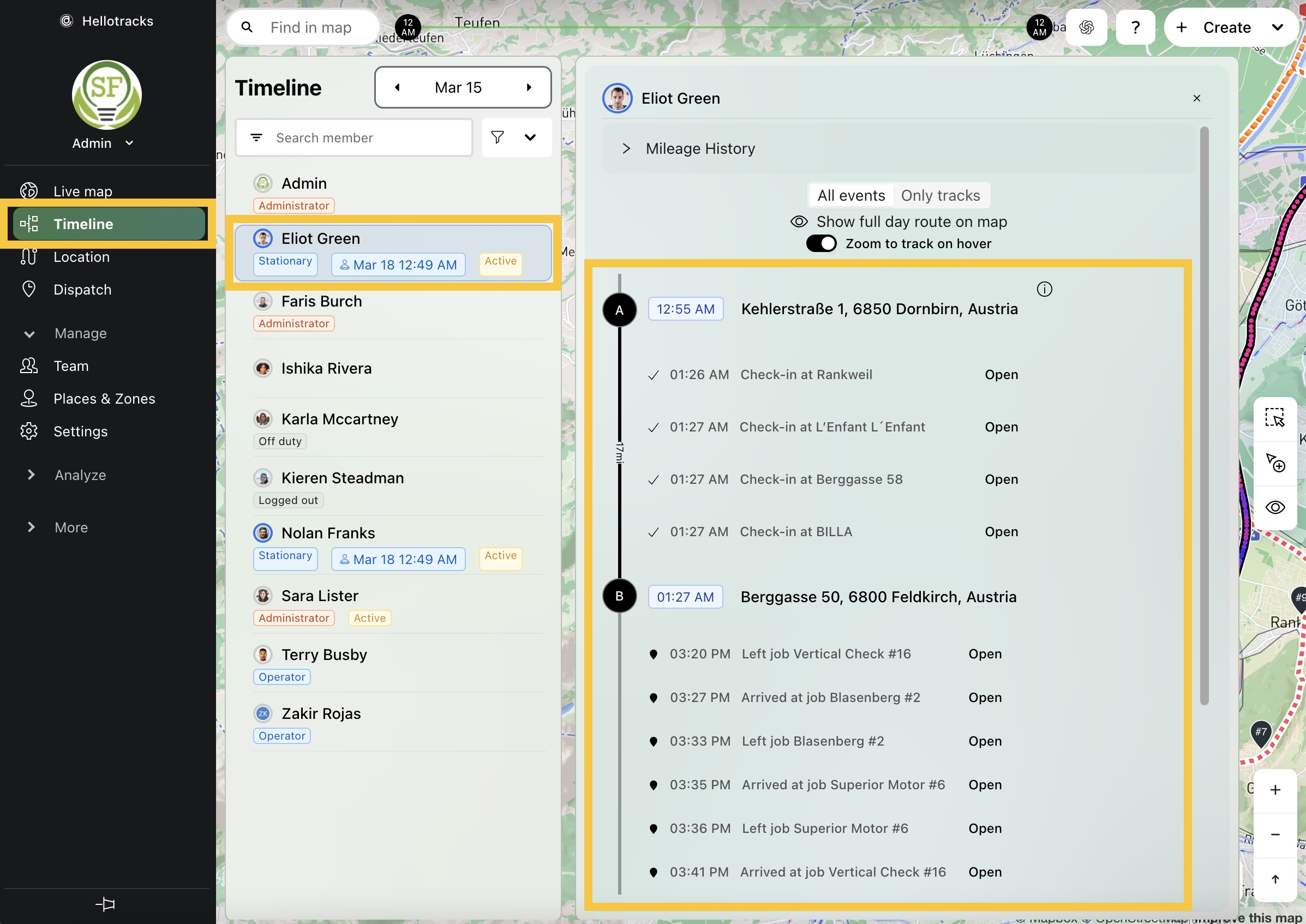The height and width of the screenshot is (924, 1306).
Task: Click the Team icon in the sidebar
Action: click(28, 366)
